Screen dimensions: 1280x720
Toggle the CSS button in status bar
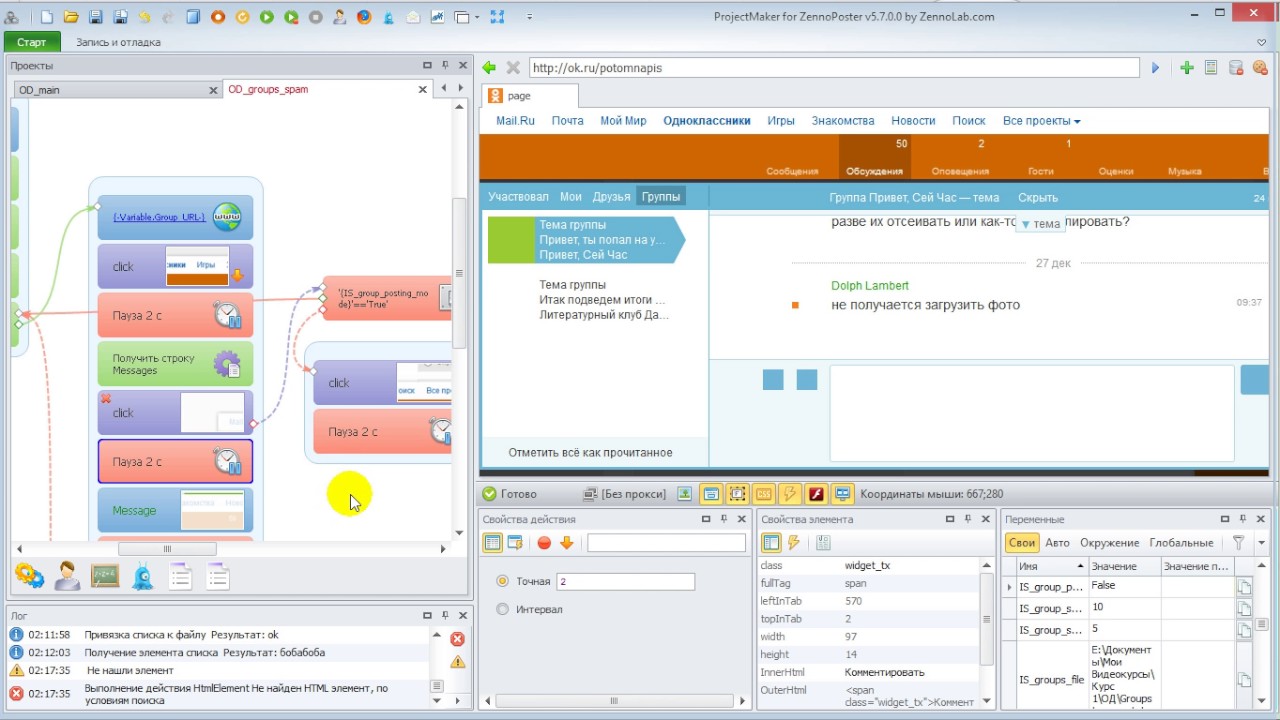point(764,494)
